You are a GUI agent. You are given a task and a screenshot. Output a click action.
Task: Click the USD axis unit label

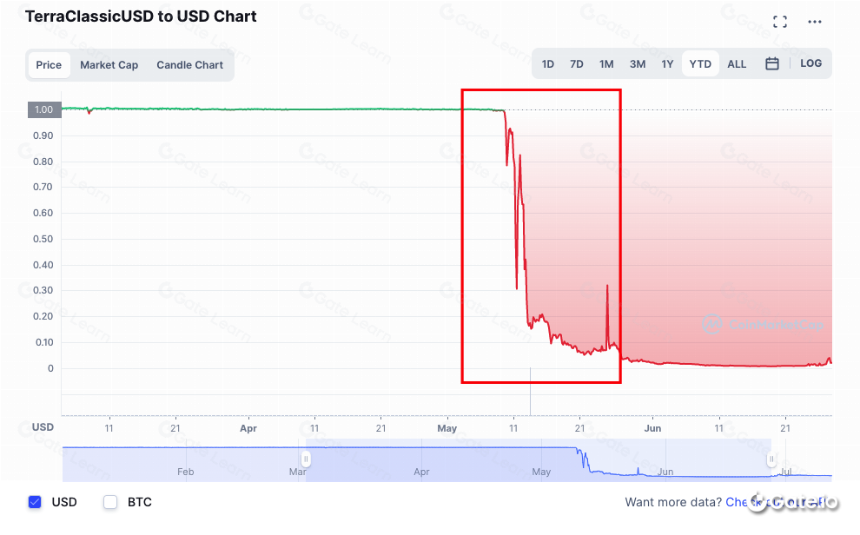coord(43,427)
